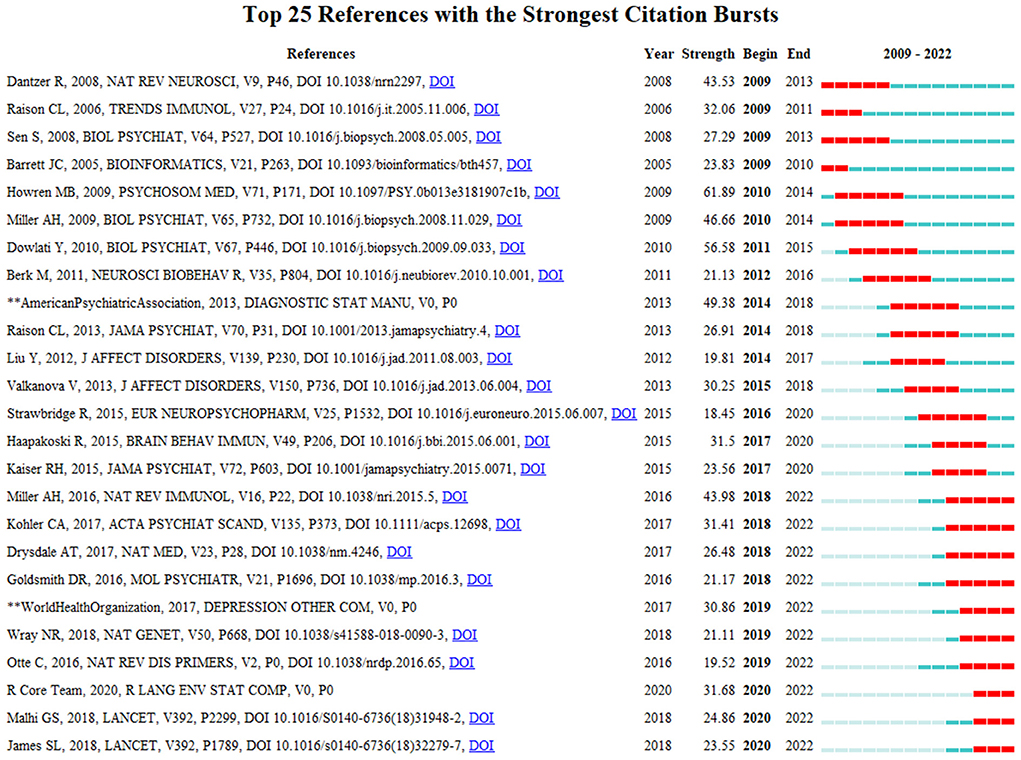Select strength value 56.58 for Dowlati Y

coord(719,247)
